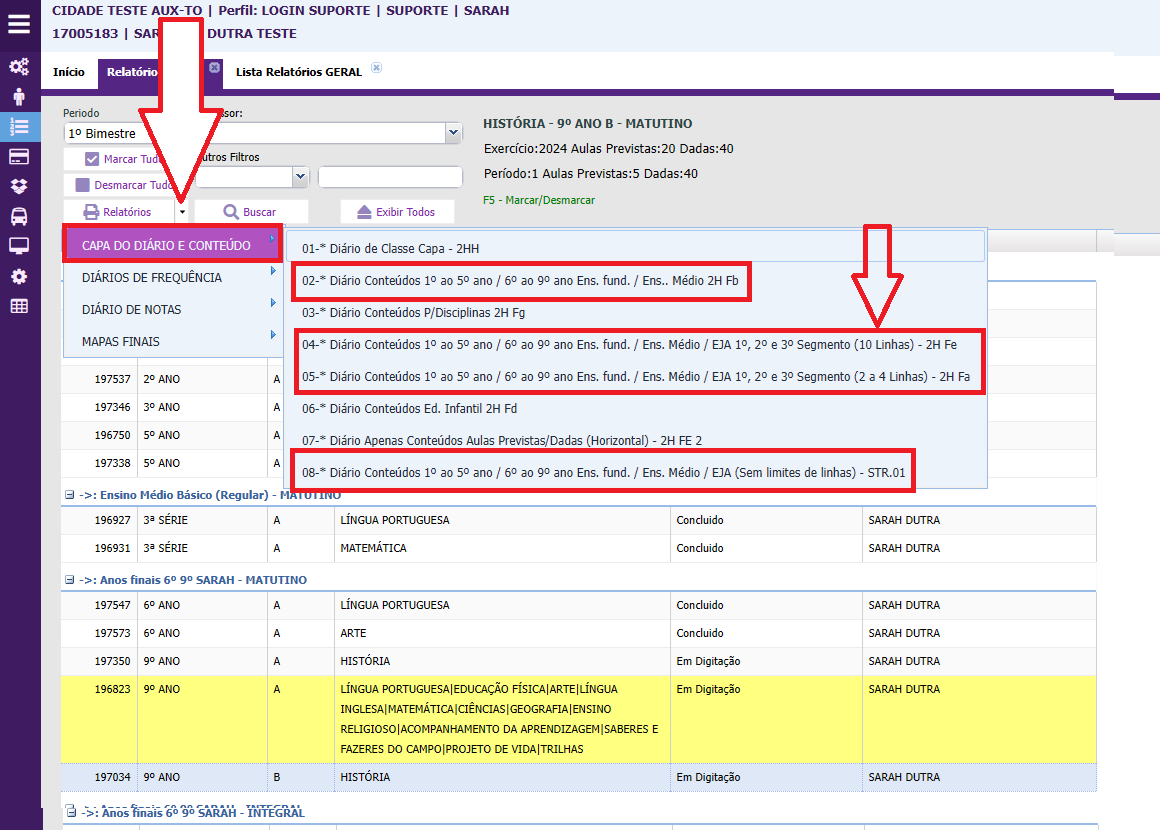Open the Dropbox-style boxes sidebar icon
1160x830 pixels.
coord(19,186)
